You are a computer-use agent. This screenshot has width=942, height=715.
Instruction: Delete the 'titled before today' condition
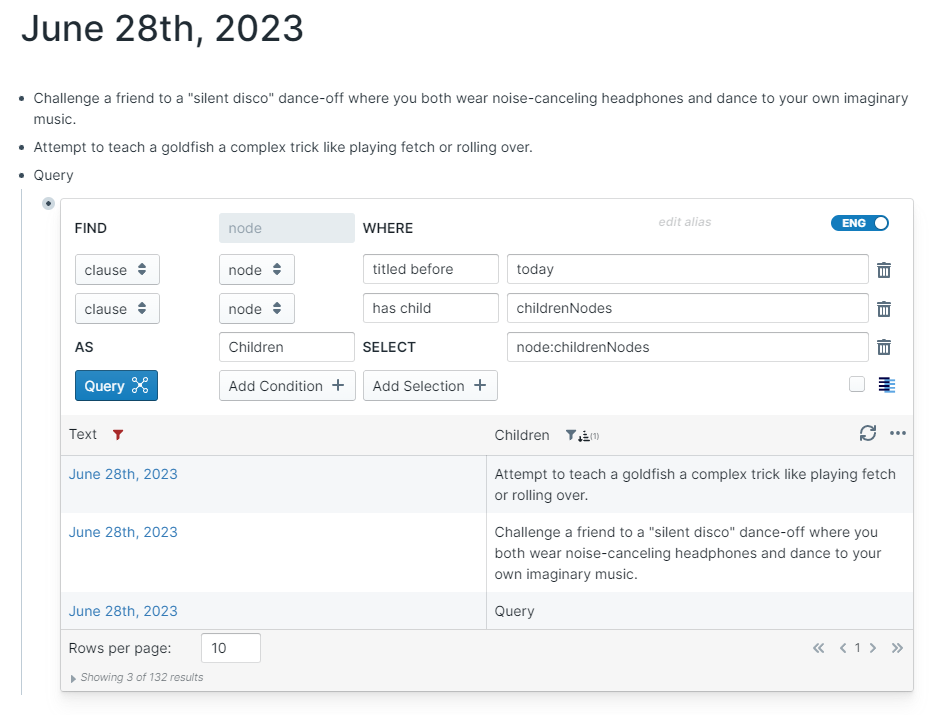click(884, 270)
